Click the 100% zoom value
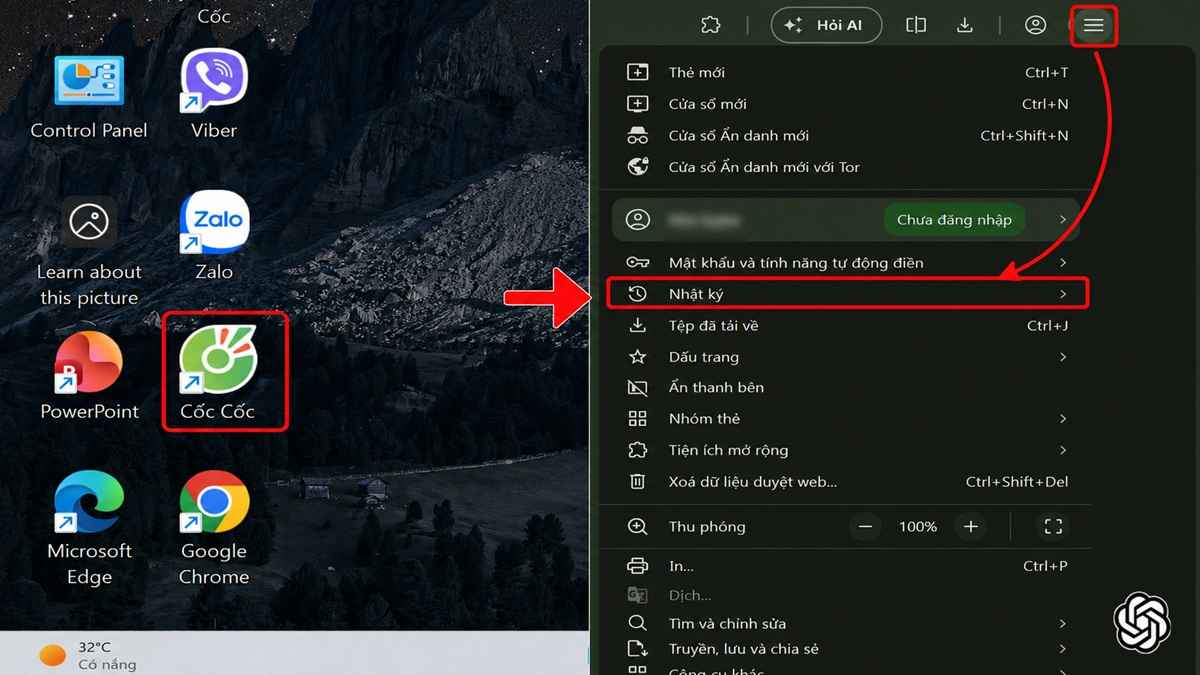 point(918,526)
